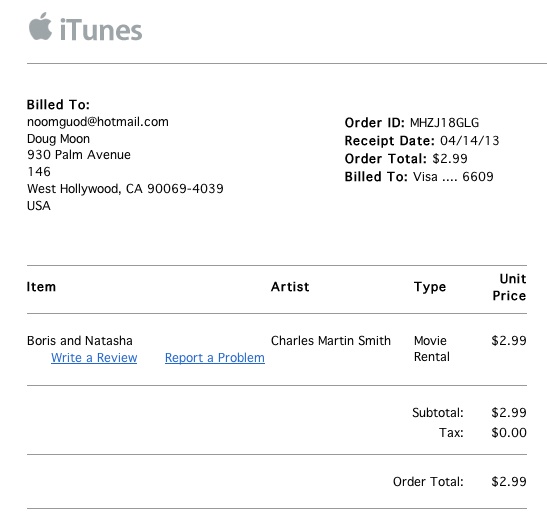Screen dimensions: 547x518
Task: Click the 930 Palm Avenue address line
Action: click(x=79, y=155)
